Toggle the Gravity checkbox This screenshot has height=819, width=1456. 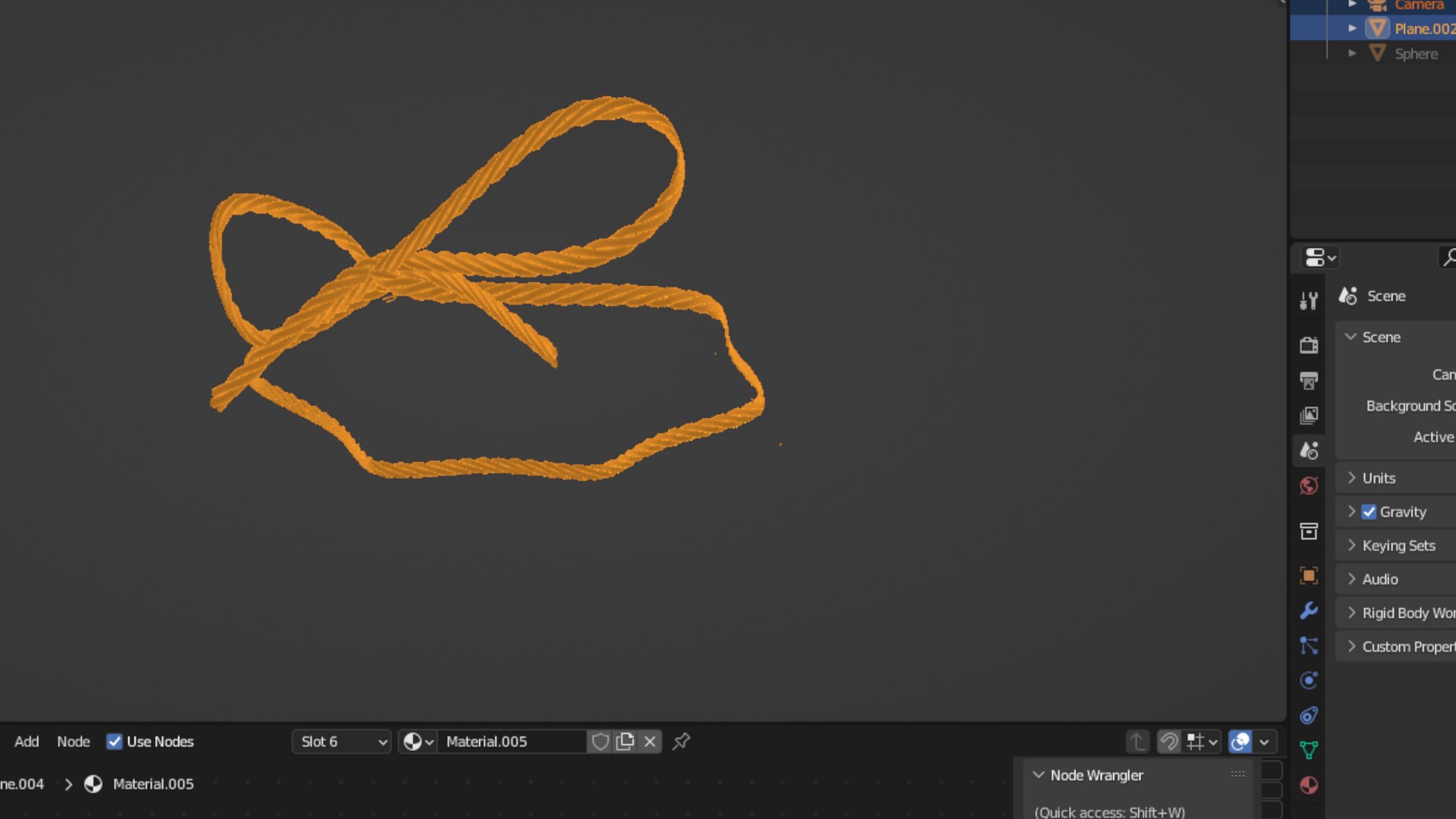point(1369,512)
